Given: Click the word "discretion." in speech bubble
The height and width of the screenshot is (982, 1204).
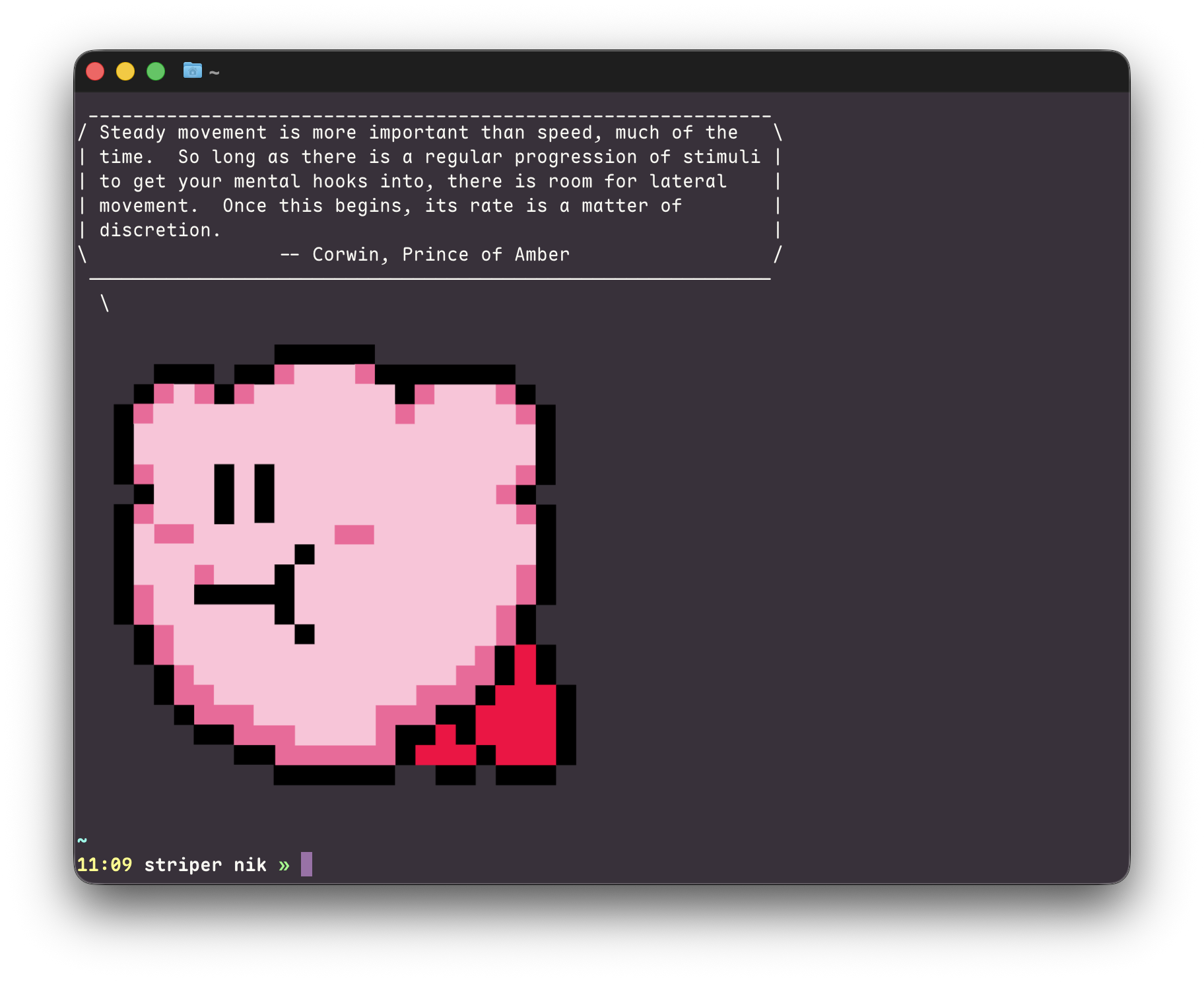Looking at the screenshot, I should coord(160,230).
